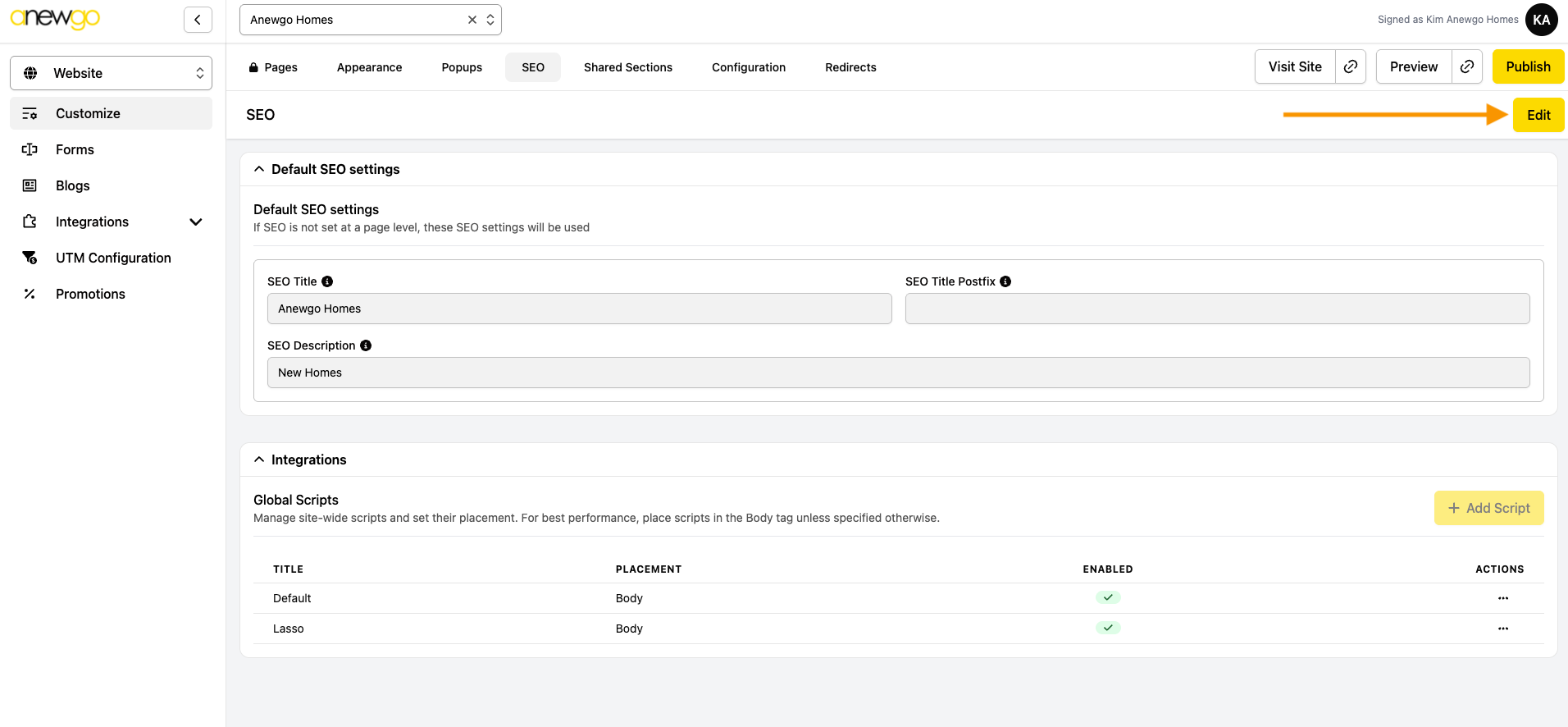Switch to the Shared Sections tab

[627, 67]
